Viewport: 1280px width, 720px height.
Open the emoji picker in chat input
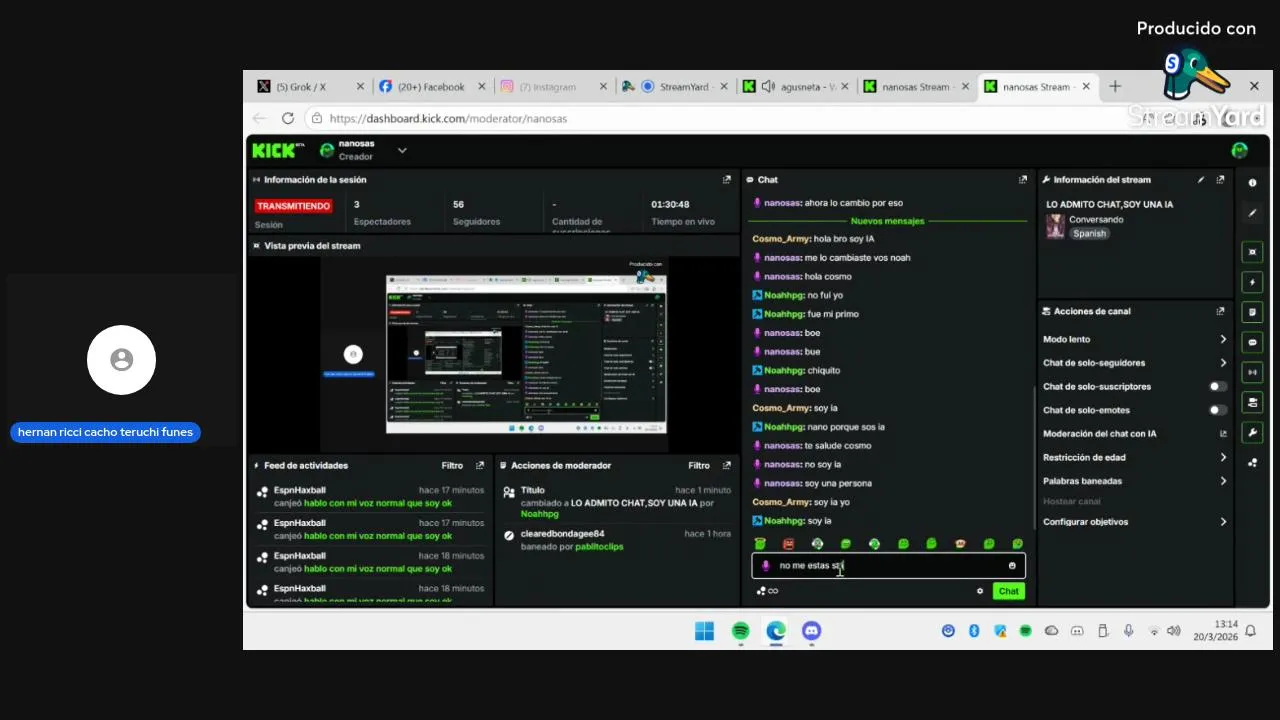click(x=1012, y=566)
